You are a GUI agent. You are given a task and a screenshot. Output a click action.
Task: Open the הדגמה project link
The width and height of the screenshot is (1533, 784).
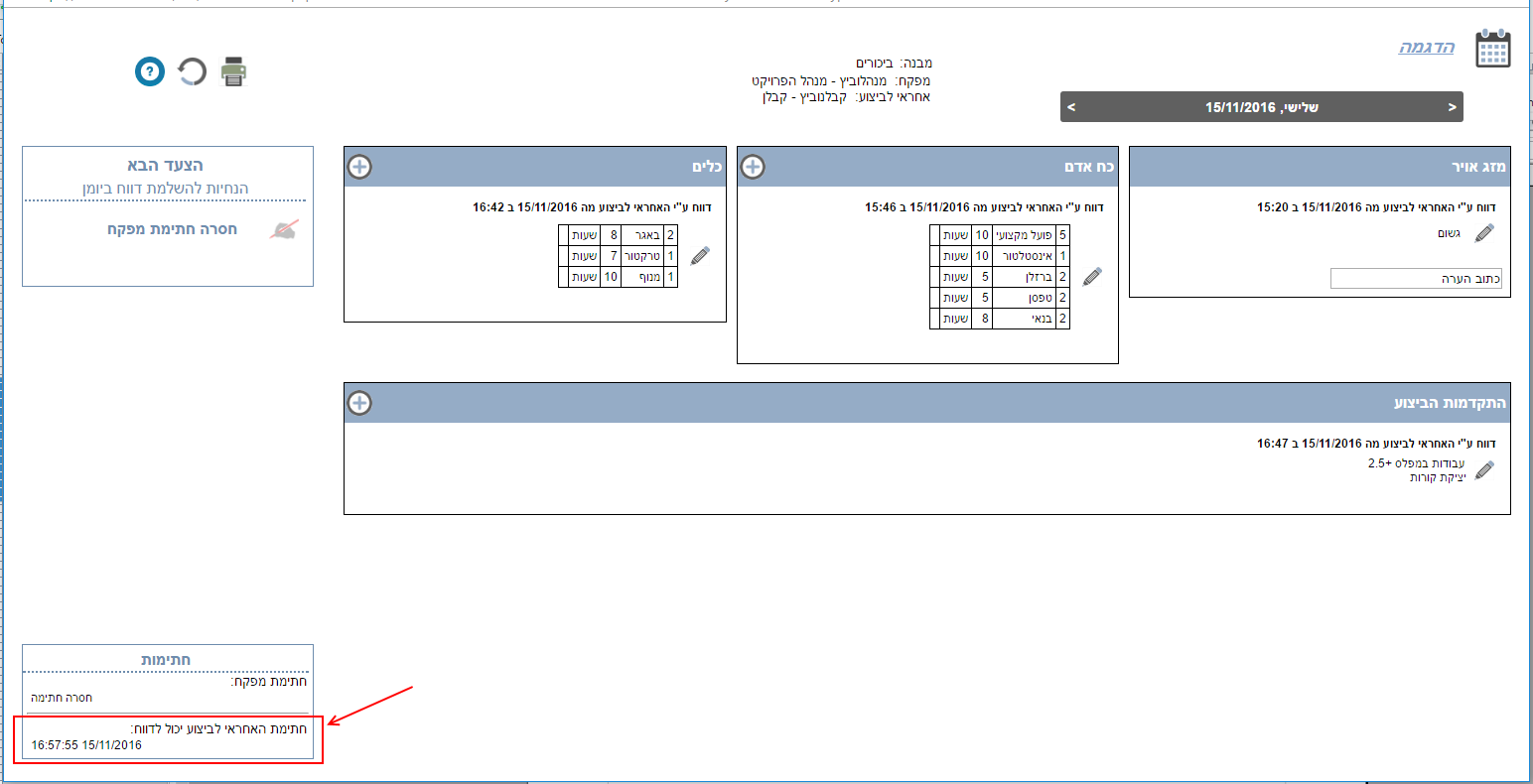[1426, 48]
